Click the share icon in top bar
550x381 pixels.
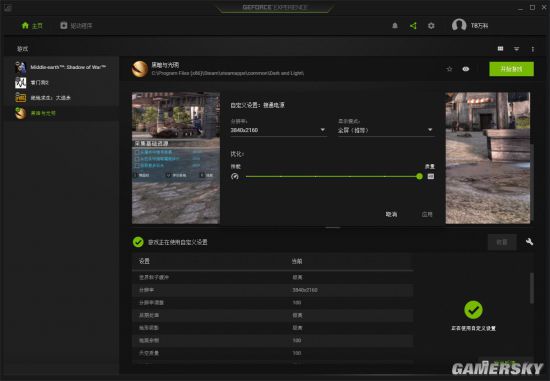click(413, 26)
